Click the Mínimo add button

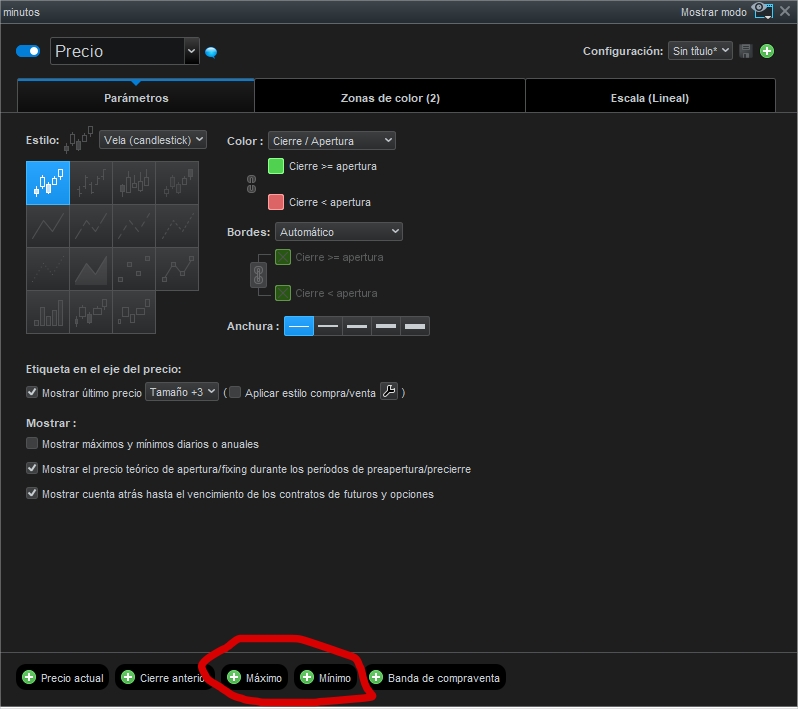click(326, 677)
